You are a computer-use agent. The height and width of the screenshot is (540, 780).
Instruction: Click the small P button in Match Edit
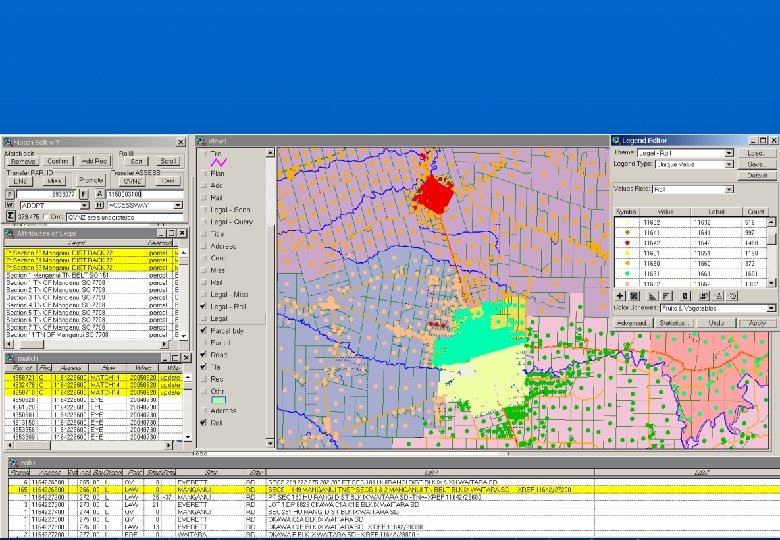[x=10, y=194]
